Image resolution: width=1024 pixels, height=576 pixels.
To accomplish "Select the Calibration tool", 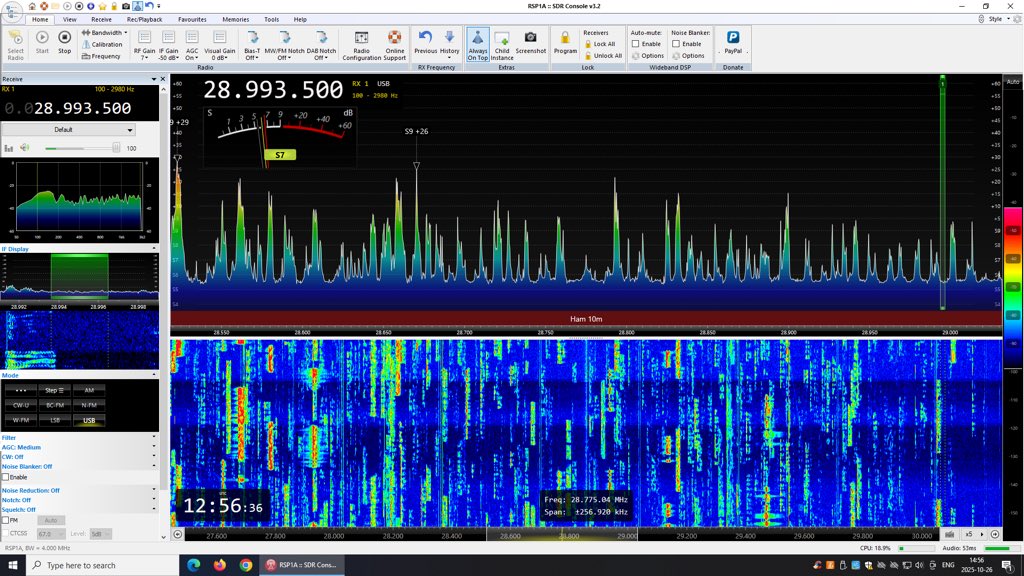I will (x=103, y=44).
